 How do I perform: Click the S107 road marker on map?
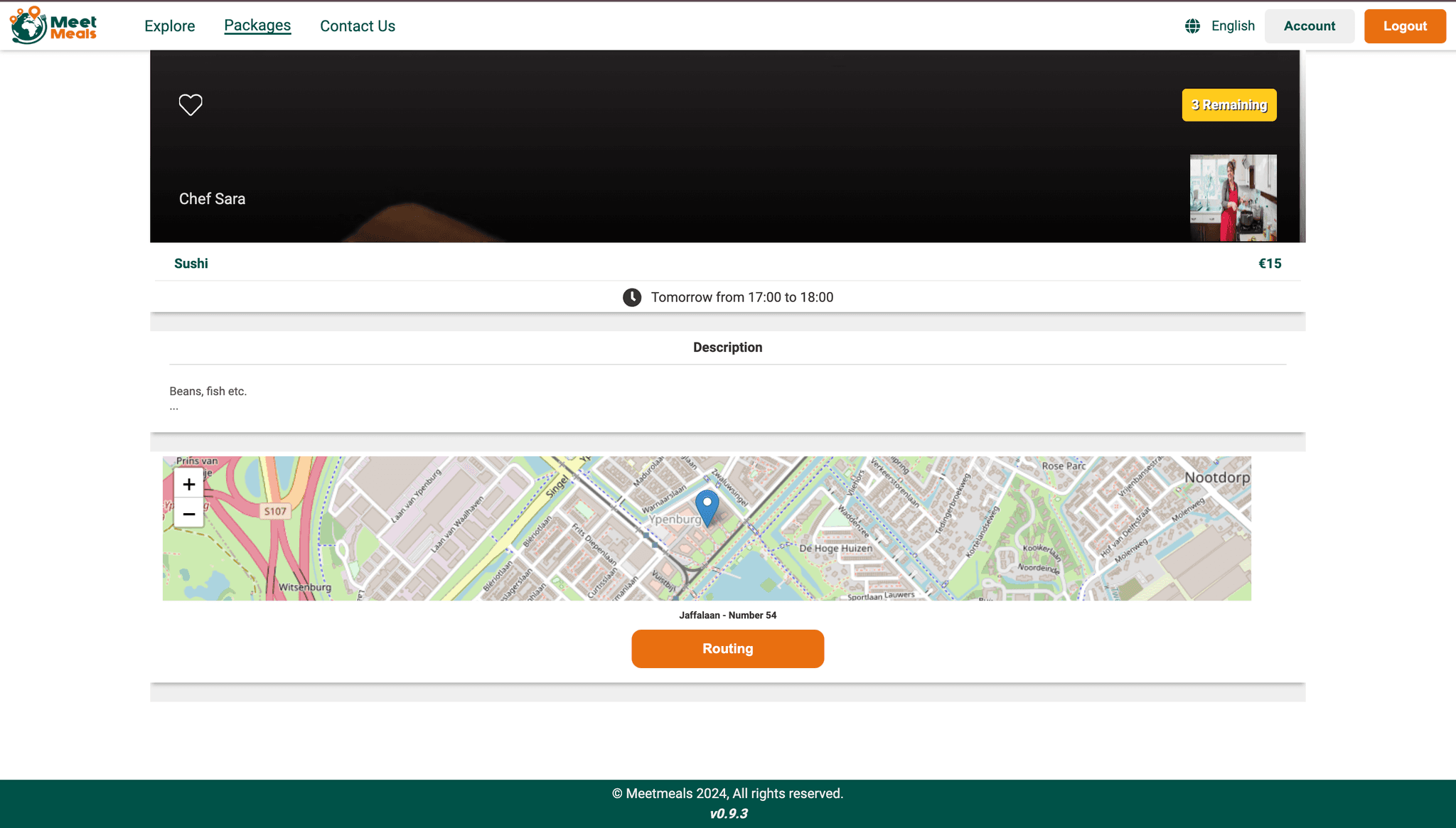(x=275, y=511)
